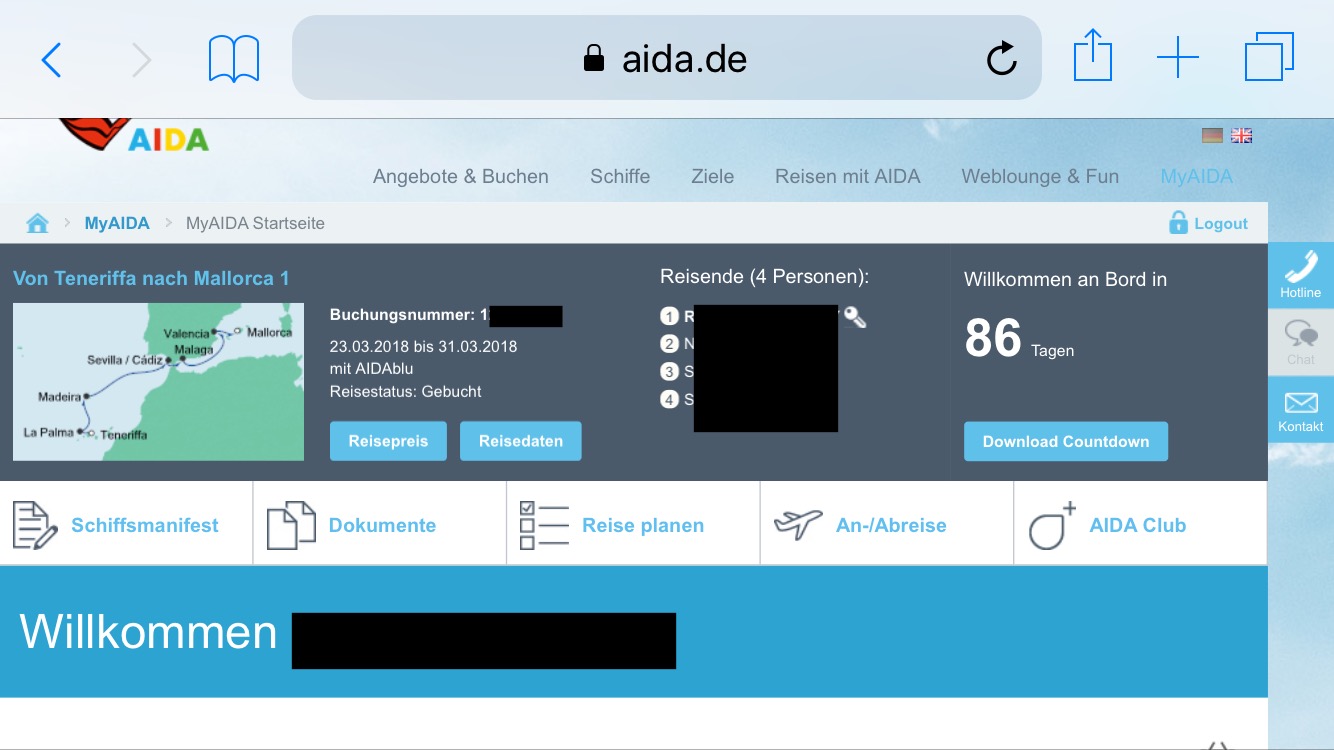Click the Logout link
This screenshot has height=750, width=1334.
pyautogui.click(x=1209, y=224)
